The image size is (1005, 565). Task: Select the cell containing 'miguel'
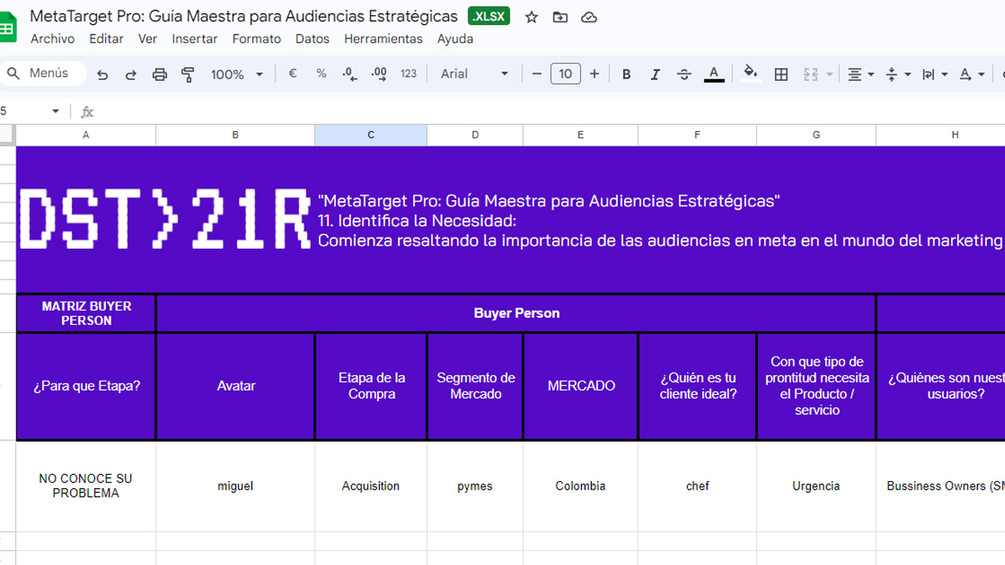tap(235, 486)
